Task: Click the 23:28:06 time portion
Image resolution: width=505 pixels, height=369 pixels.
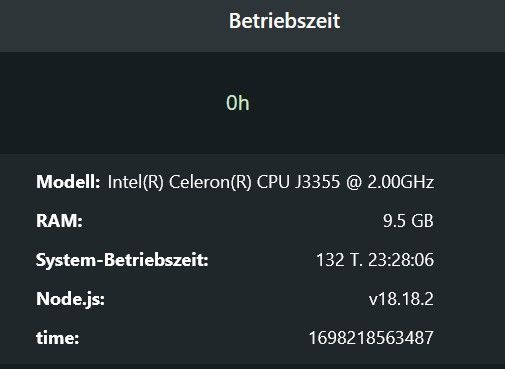Action: (401, 260)
